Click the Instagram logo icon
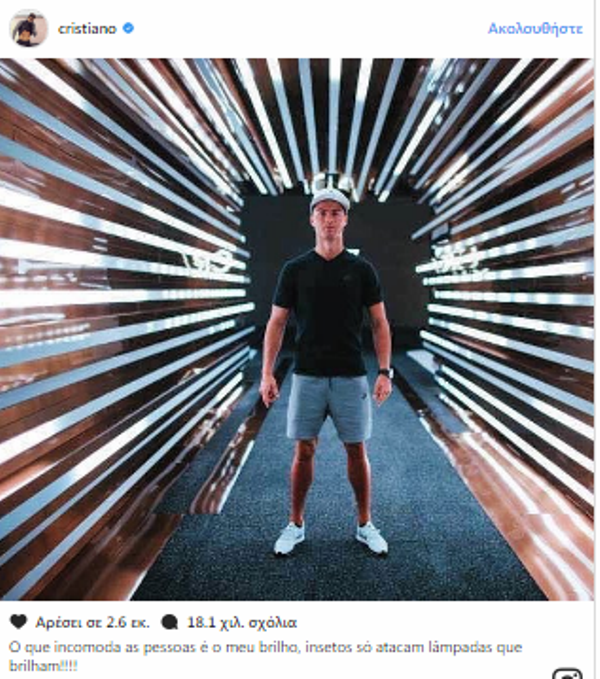Screen dimensions: 600x679 point(568,675)
